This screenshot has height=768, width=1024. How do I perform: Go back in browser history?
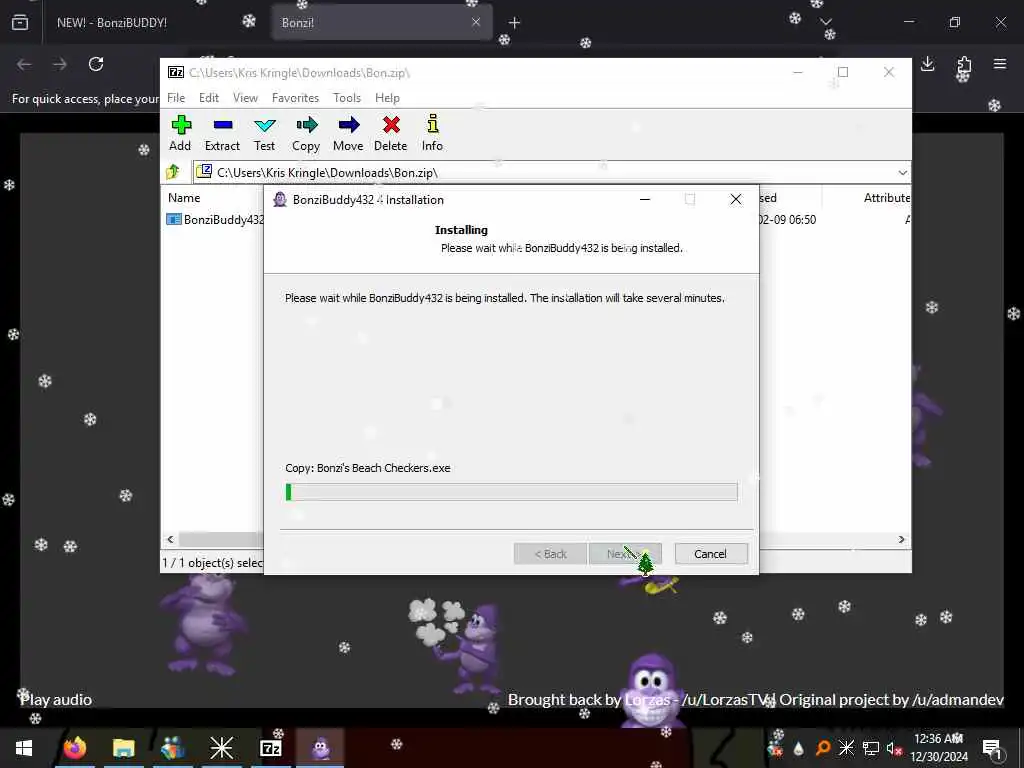coord(24,63)
